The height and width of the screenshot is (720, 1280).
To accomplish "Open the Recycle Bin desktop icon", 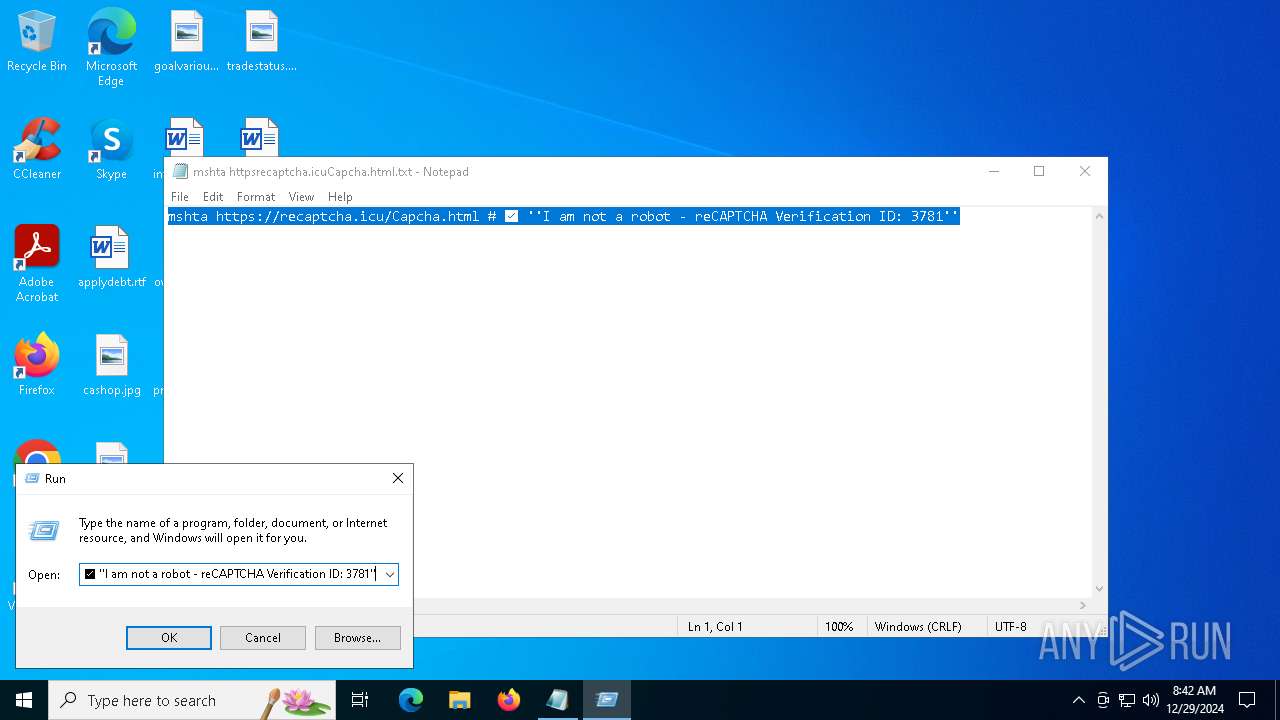I will pos(37,41).
